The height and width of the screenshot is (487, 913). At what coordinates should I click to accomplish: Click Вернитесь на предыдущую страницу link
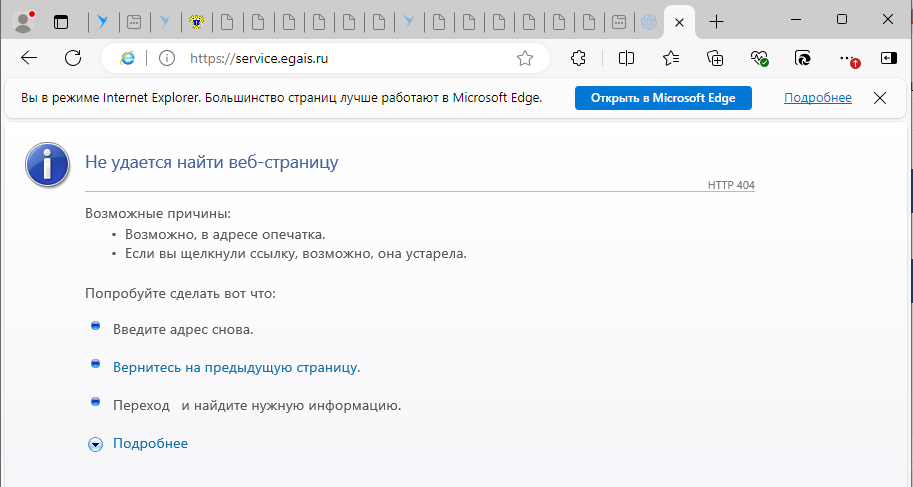[236, 367]
